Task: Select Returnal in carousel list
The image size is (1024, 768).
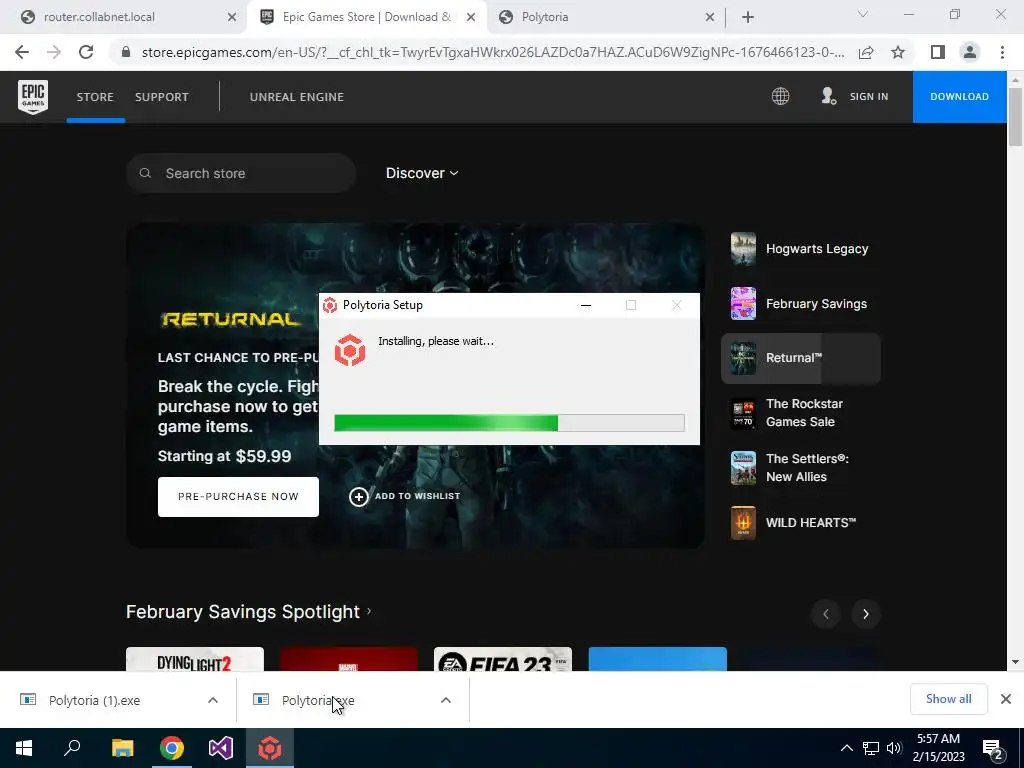Action: (x=801, y=358)
